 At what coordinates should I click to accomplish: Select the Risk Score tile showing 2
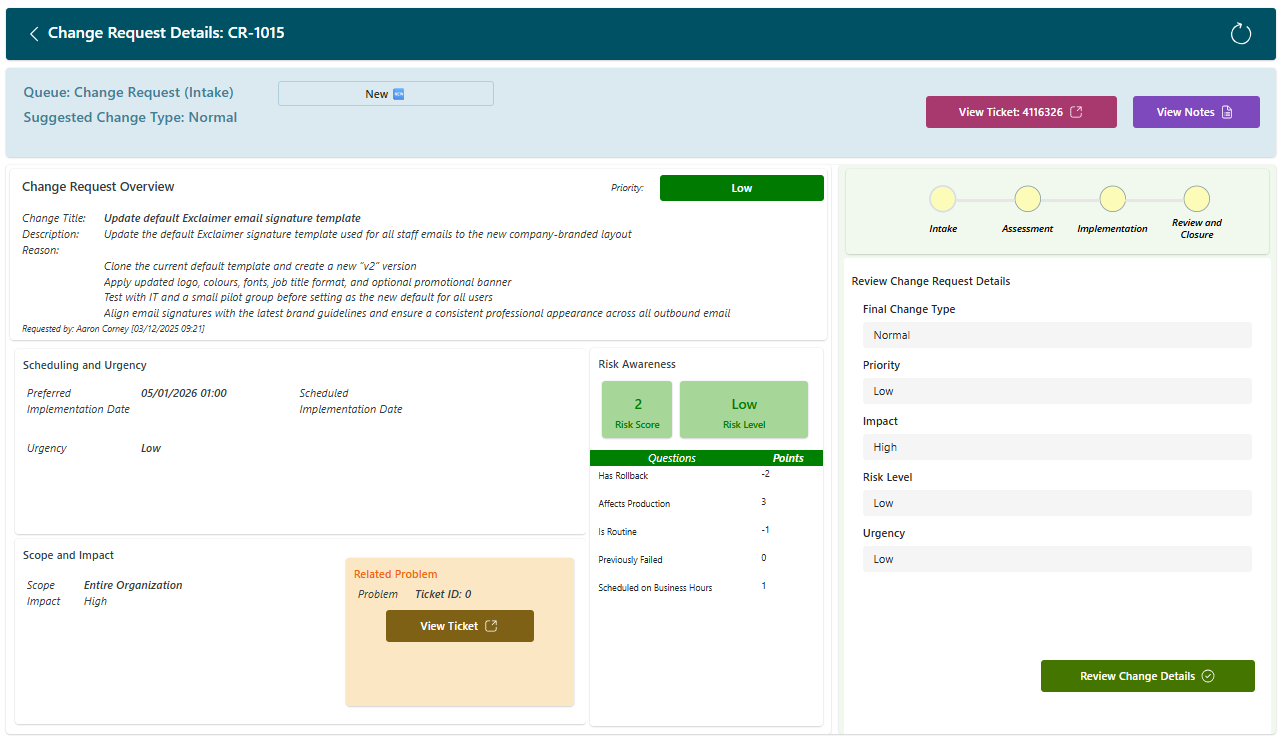click(637, 410)
